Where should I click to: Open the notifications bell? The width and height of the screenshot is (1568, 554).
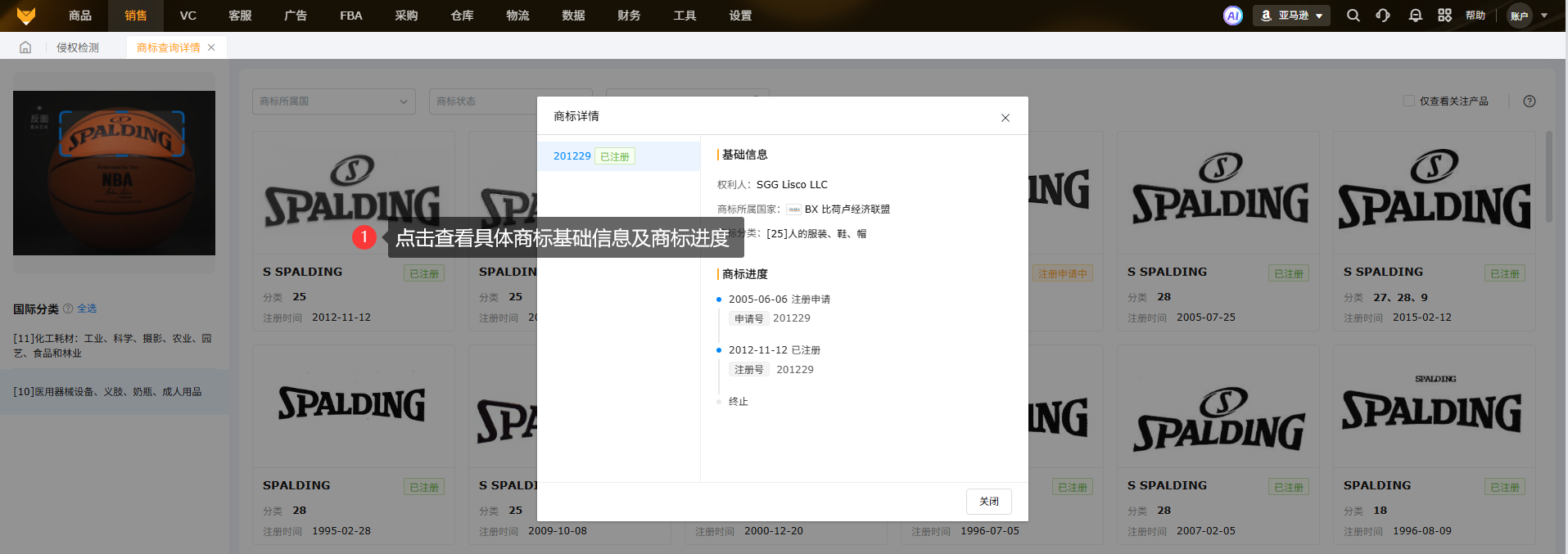1415,16
